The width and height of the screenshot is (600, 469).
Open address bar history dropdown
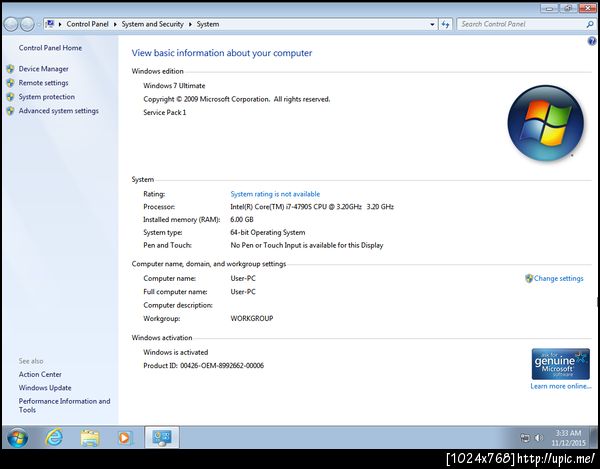432,24
